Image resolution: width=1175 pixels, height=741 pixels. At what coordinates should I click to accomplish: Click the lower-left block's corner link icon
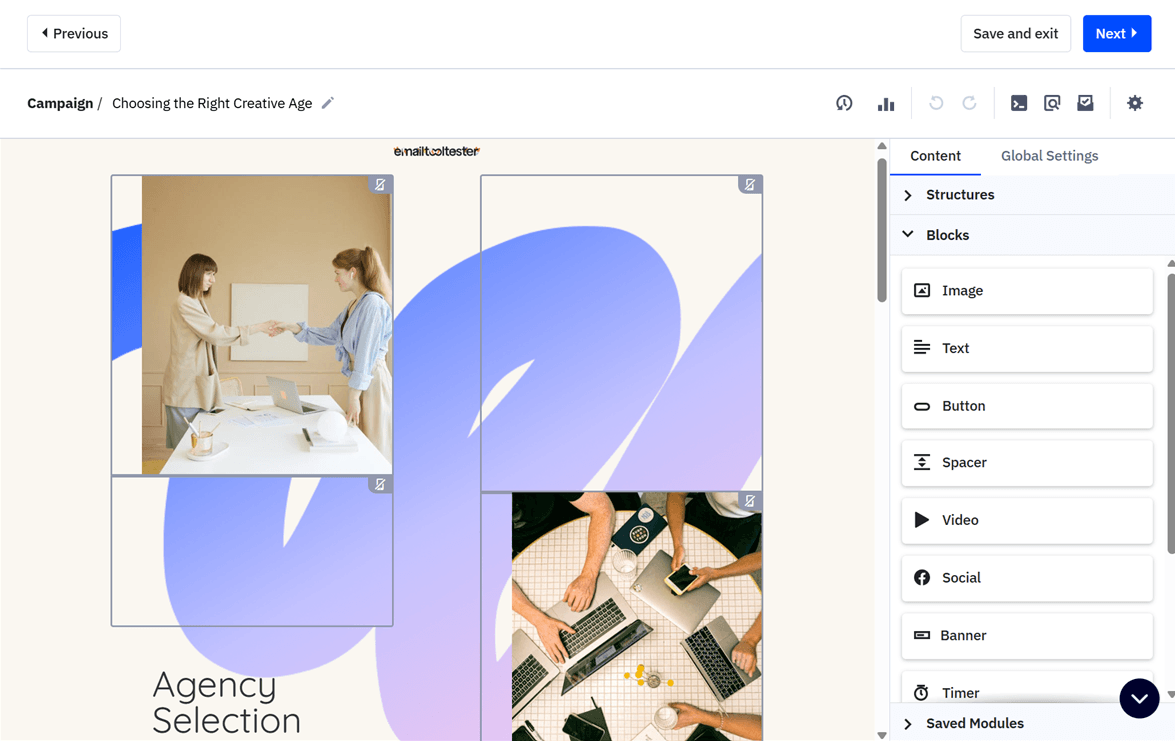tap(380, 485)
